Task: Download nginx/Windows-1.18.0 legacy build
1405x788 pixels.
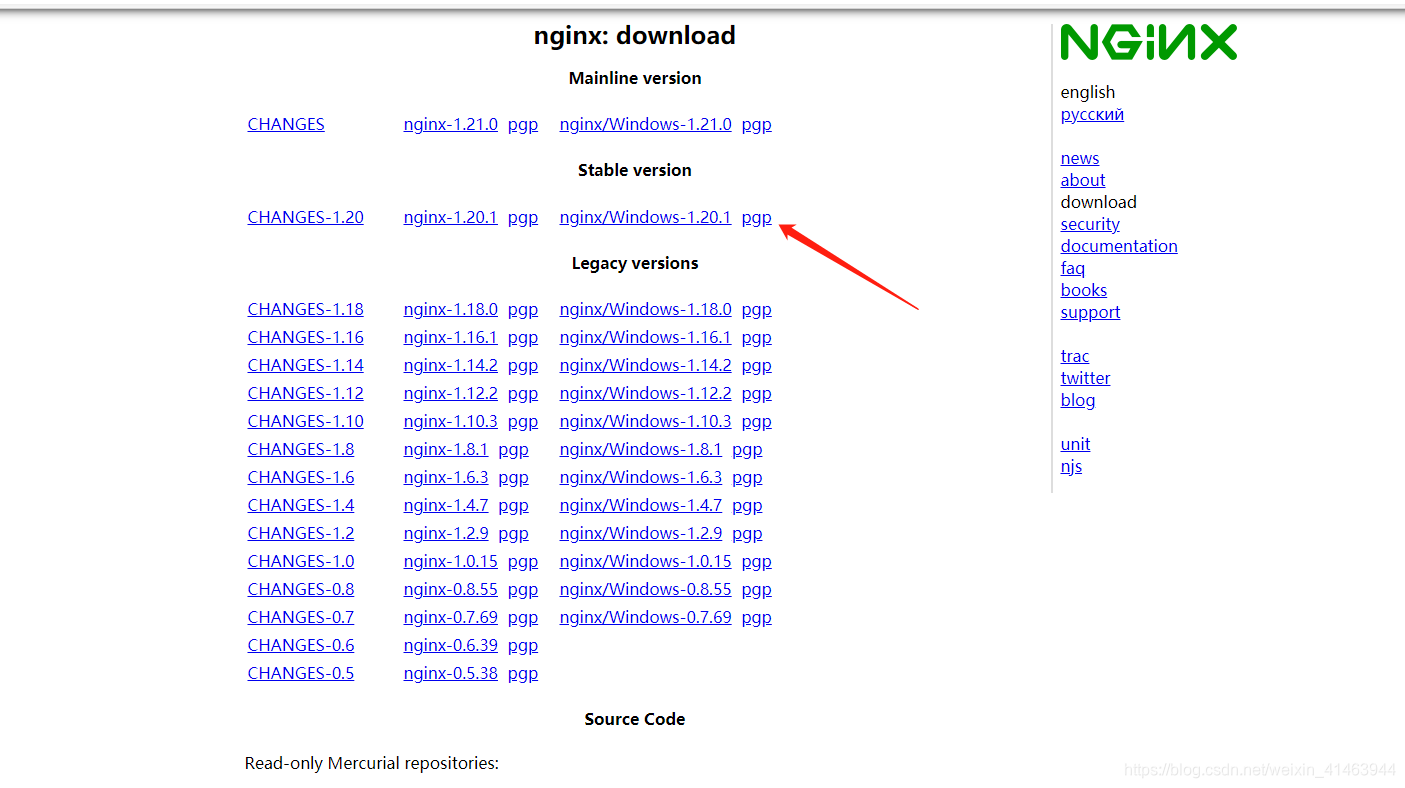Action: [645, 309]
